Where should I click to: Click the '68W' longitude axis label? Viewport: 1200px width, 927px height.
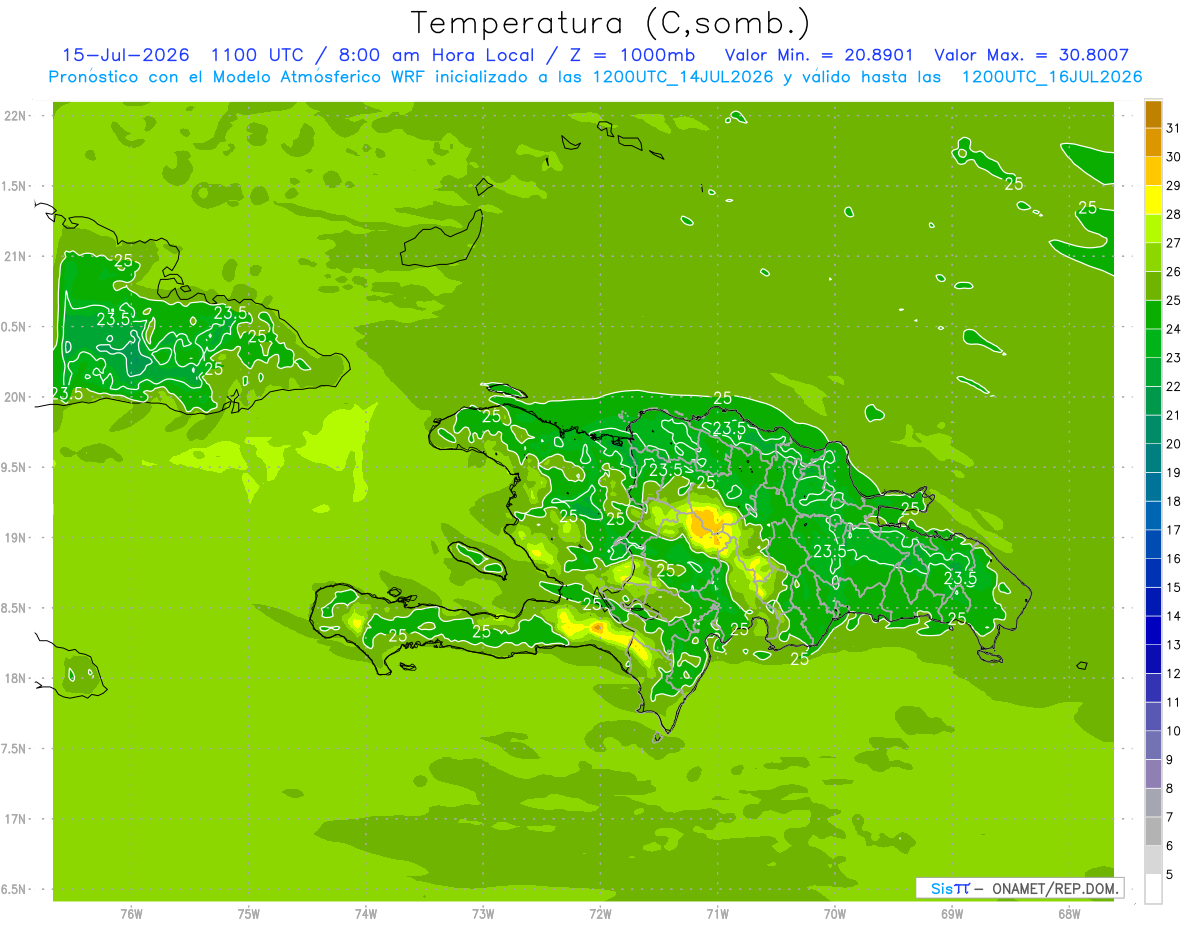pos(1069,914)
